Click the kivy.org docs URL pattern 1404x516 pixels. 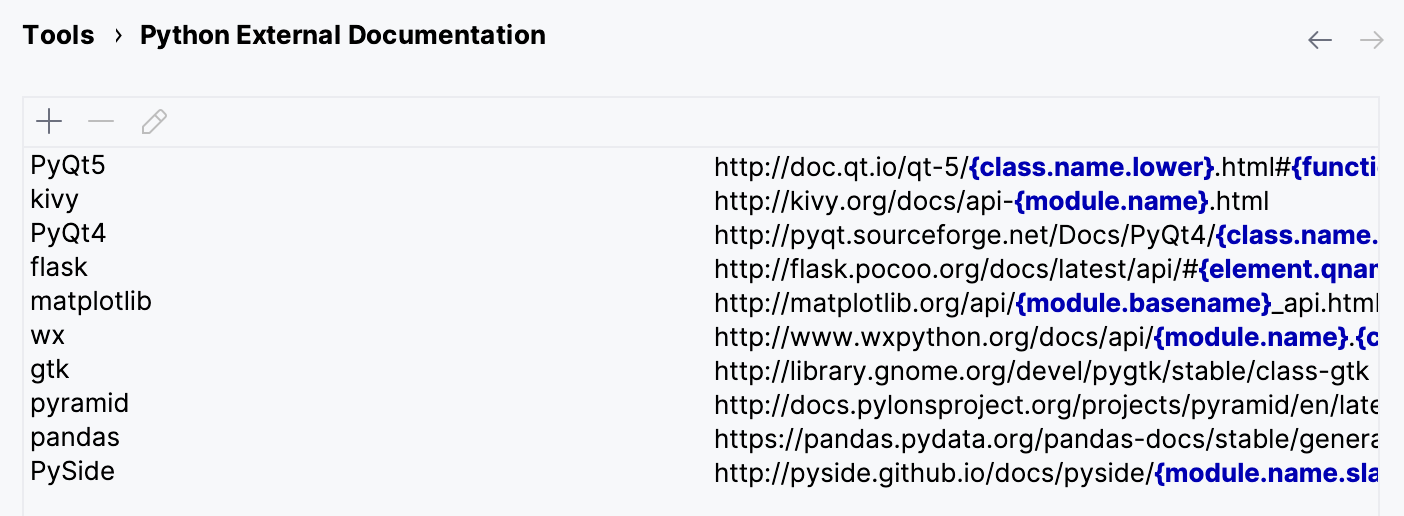(991, 201)
